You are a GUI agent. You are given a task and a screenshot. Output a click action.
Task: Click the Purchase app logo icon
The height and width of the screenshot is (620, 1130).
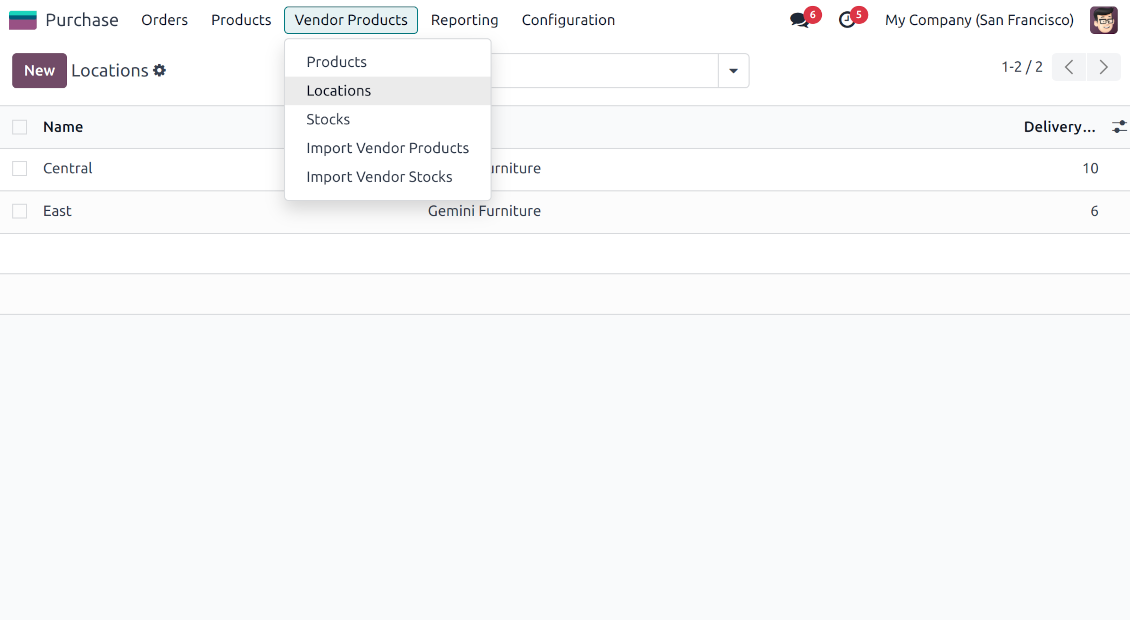22,19
